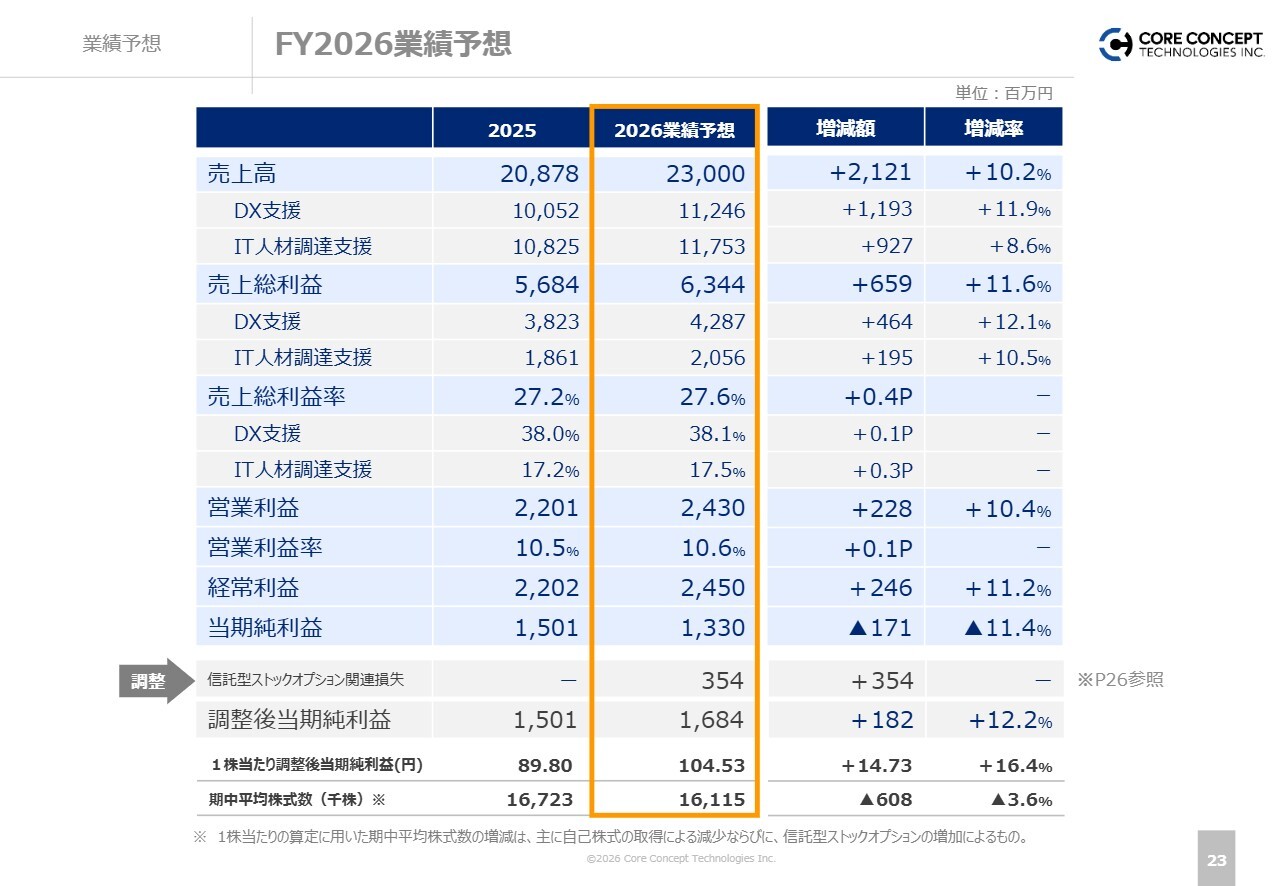Click the 23,000 sales forecast value
1280x886 pixels.
(705, 173)
